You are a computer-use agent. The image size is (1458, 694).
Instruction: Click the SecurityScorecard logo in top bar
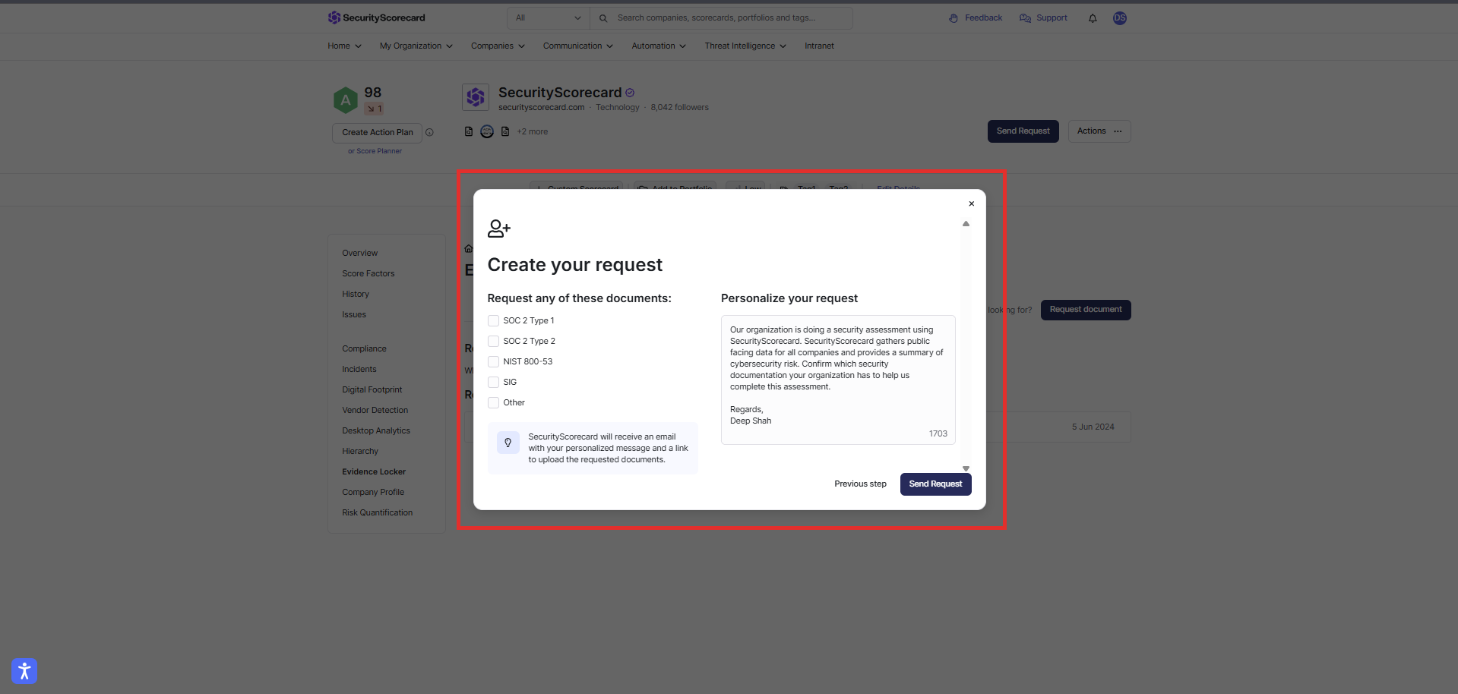pos(376,18)
